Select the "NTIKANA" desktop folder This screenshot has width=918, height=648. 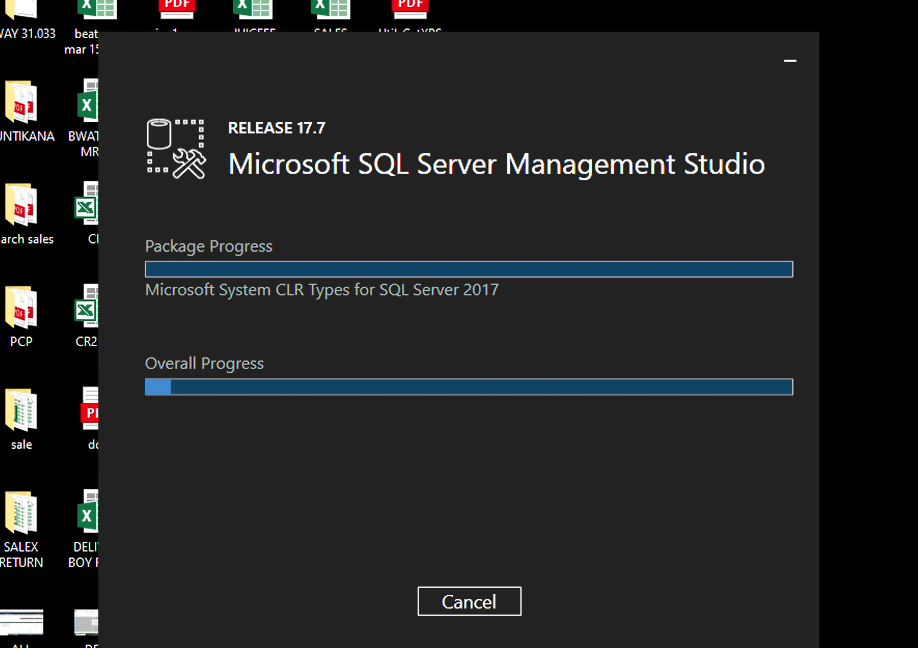coord(26,111)
